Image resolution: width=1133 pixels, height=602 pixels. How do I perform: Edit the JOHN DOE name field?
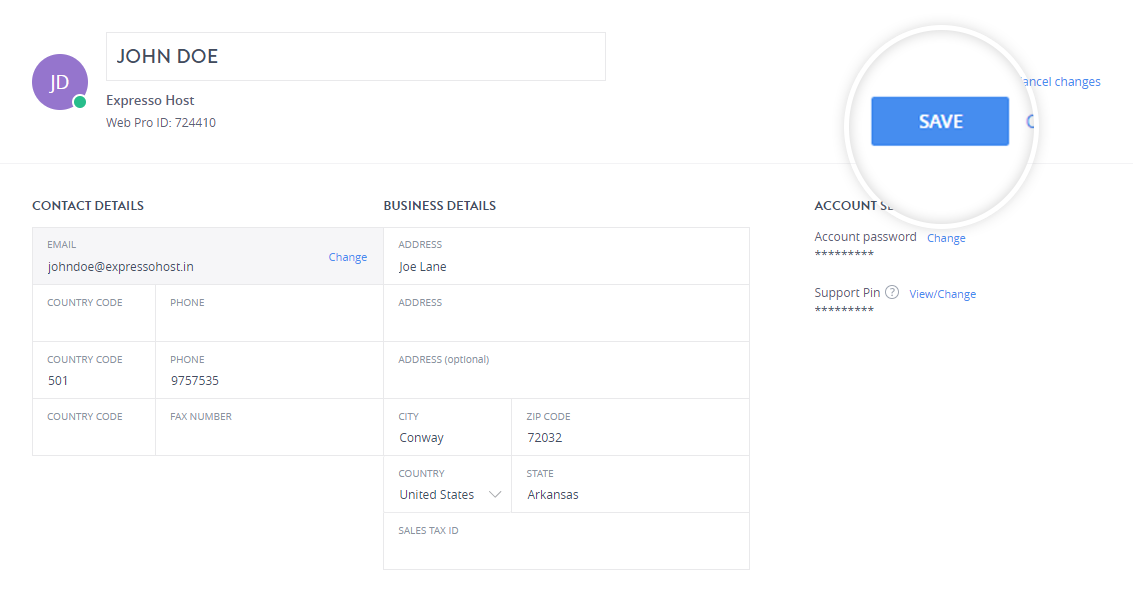356,56
